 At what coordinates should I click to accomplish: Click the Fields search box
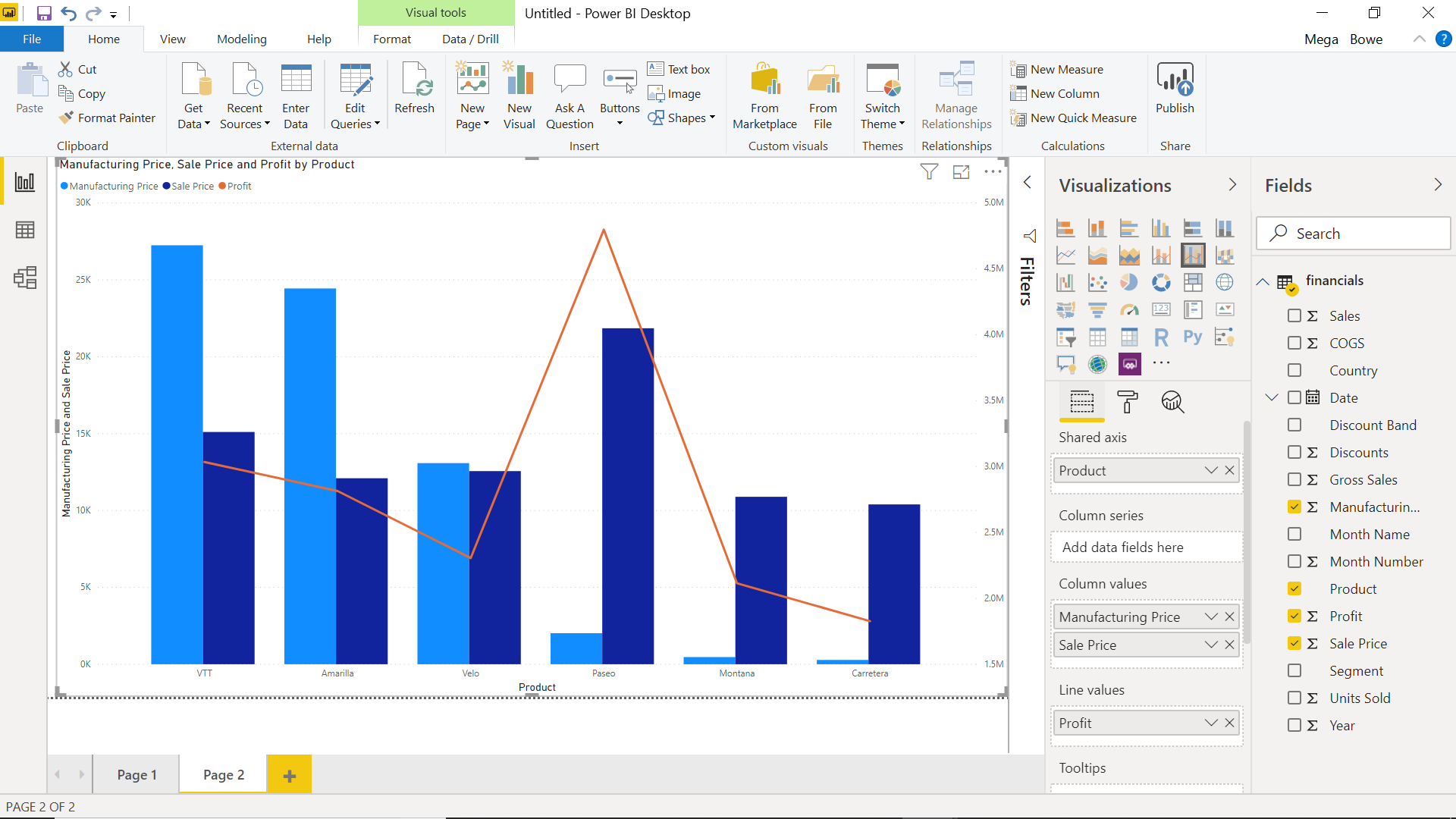tap(1354, 234)
